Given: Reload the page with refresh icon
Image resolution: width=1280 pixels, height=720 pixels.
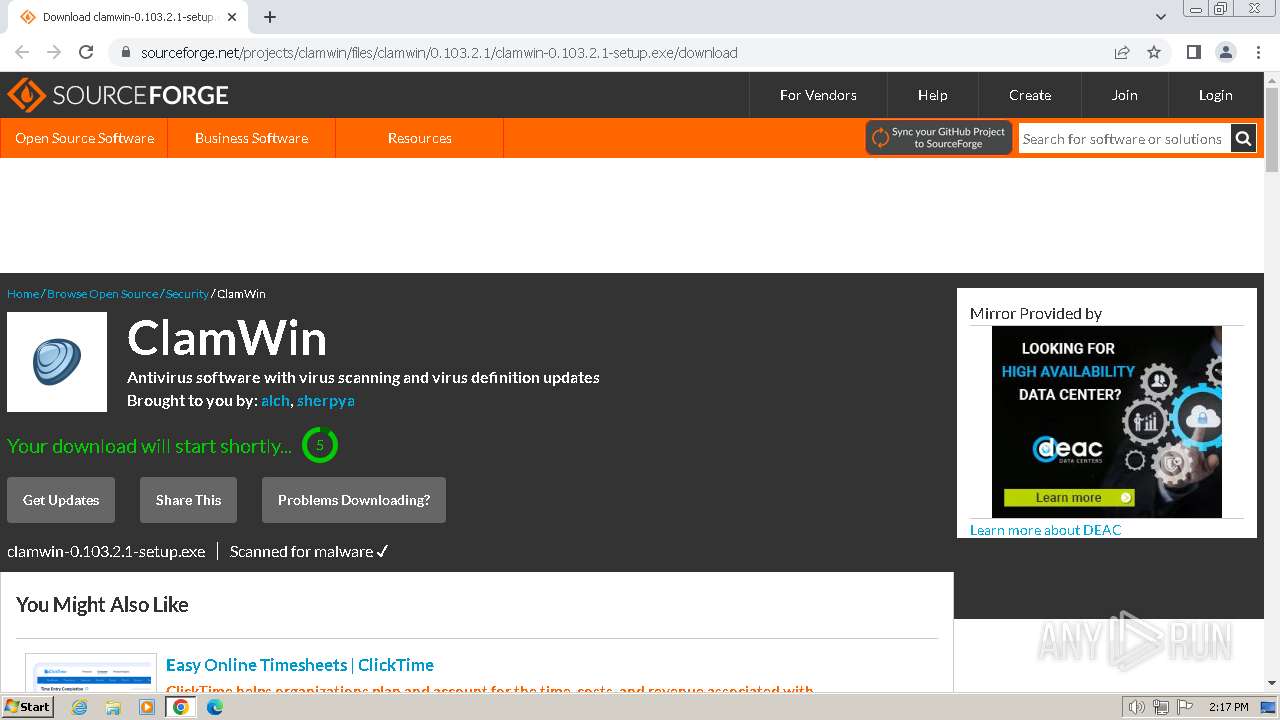Looking at the screenshot, I should pos(86,52).
